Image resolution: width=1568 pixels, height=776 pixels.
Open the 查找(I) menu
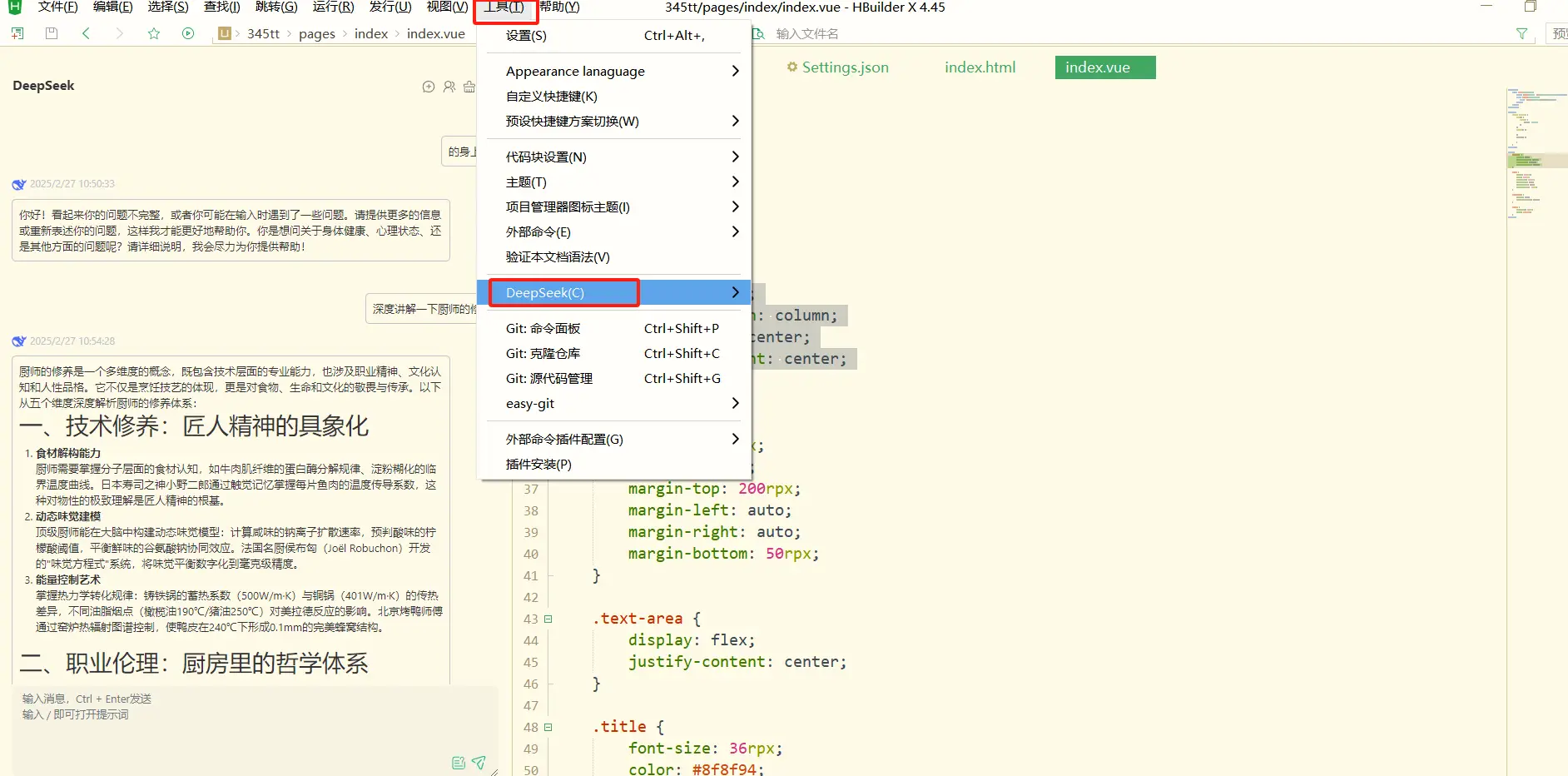click(x=222, y=7)
